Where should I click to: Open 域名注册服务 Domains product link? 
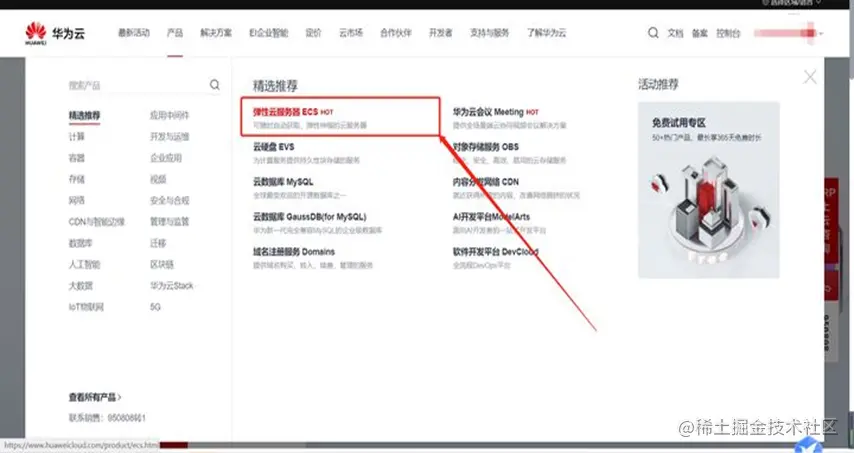(x=294, y=252)
